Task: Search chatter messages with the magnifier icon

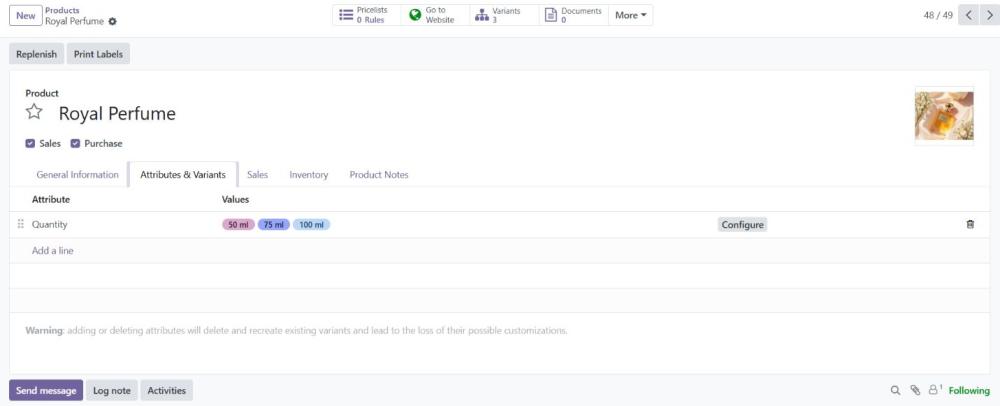Action: click(895, 391)
